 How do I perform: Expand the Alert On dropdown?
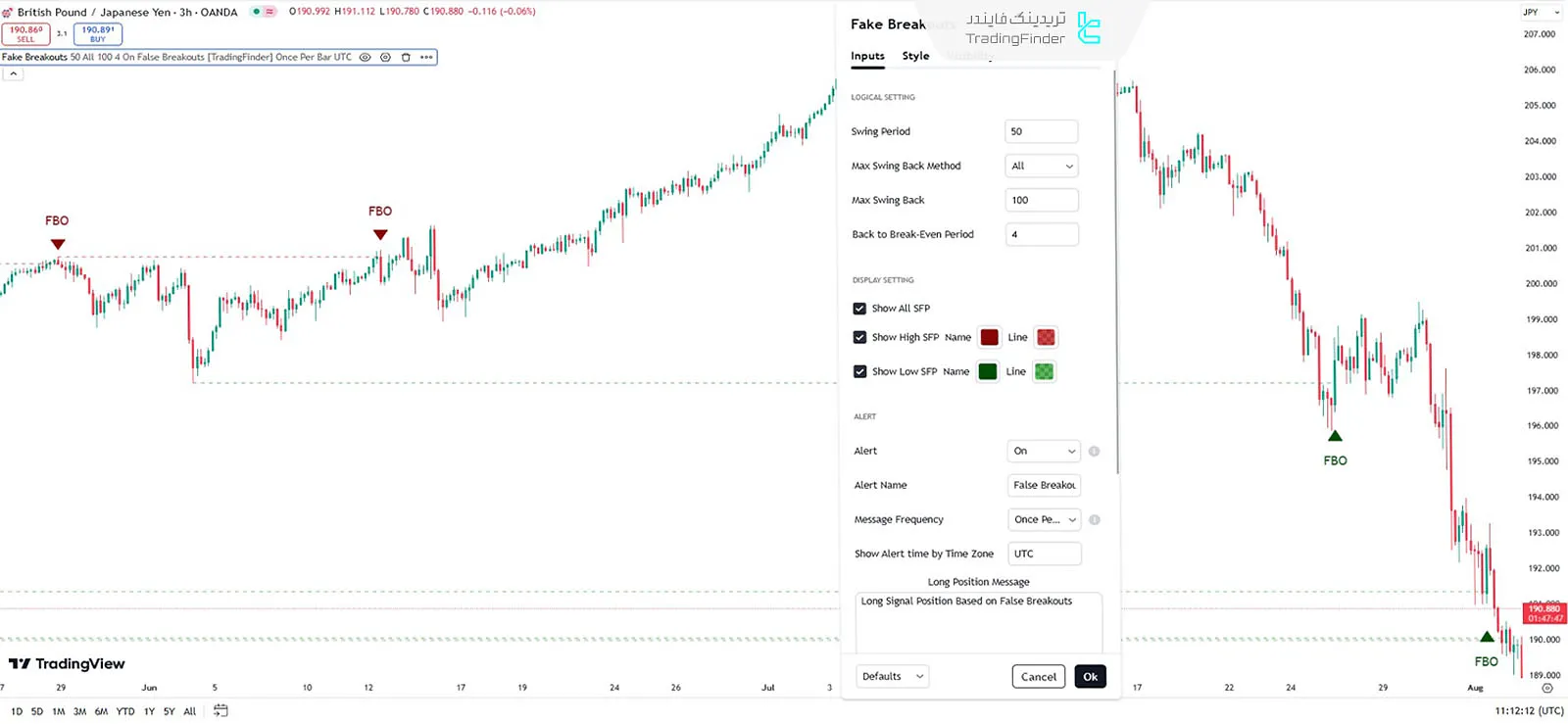pos(1043,452)
